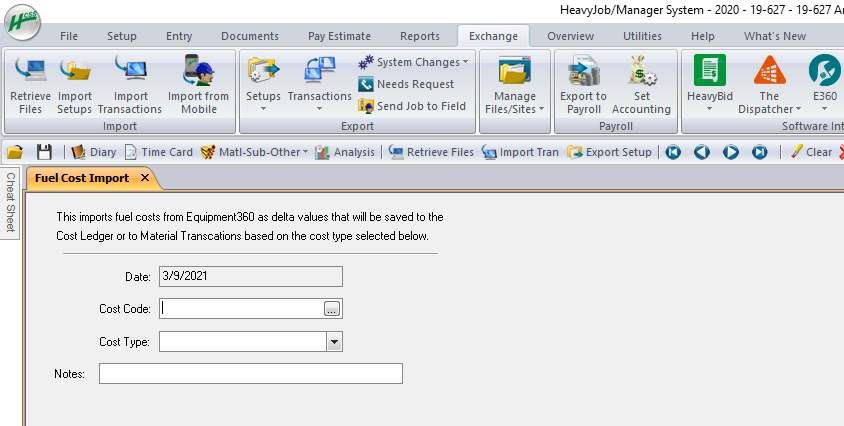
Task: Launch HeavyBid integration icon
Action: click(x=709, y=70)
